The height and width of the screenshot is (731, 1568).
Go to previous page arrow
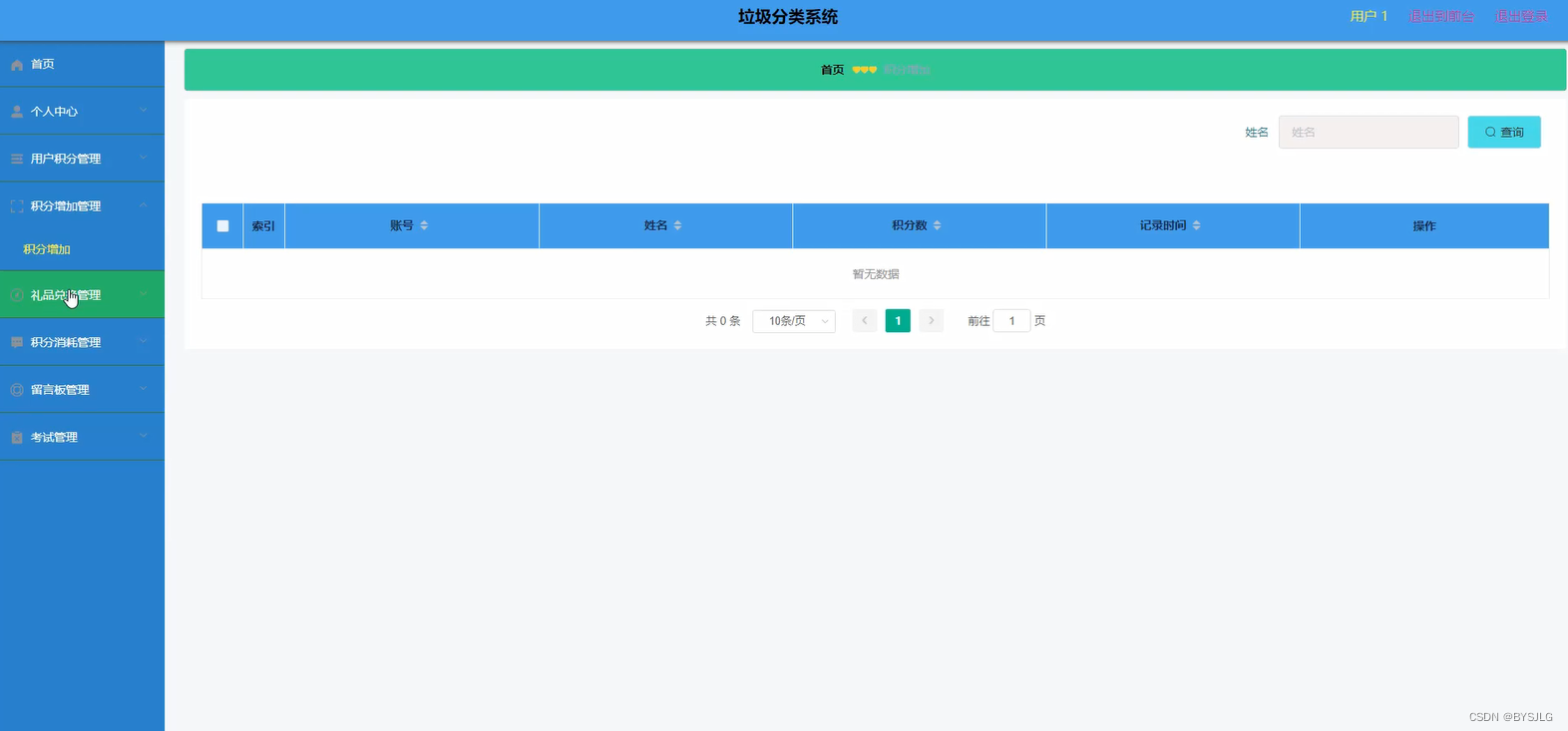point(865,321)
